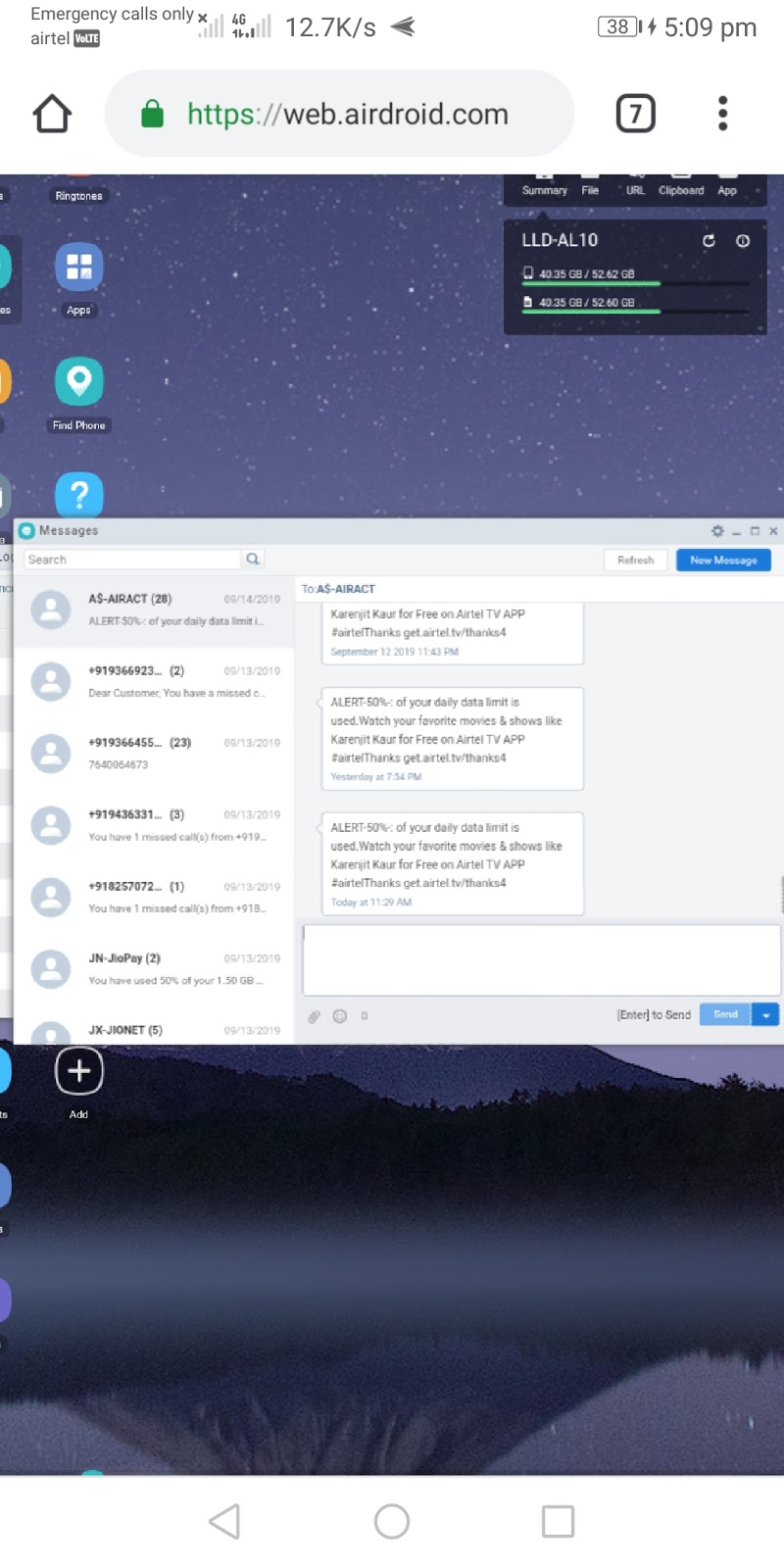Click the LLD-AL10 device name
The height and width of the screenshot is (1568, 784).
pos(560,240)
